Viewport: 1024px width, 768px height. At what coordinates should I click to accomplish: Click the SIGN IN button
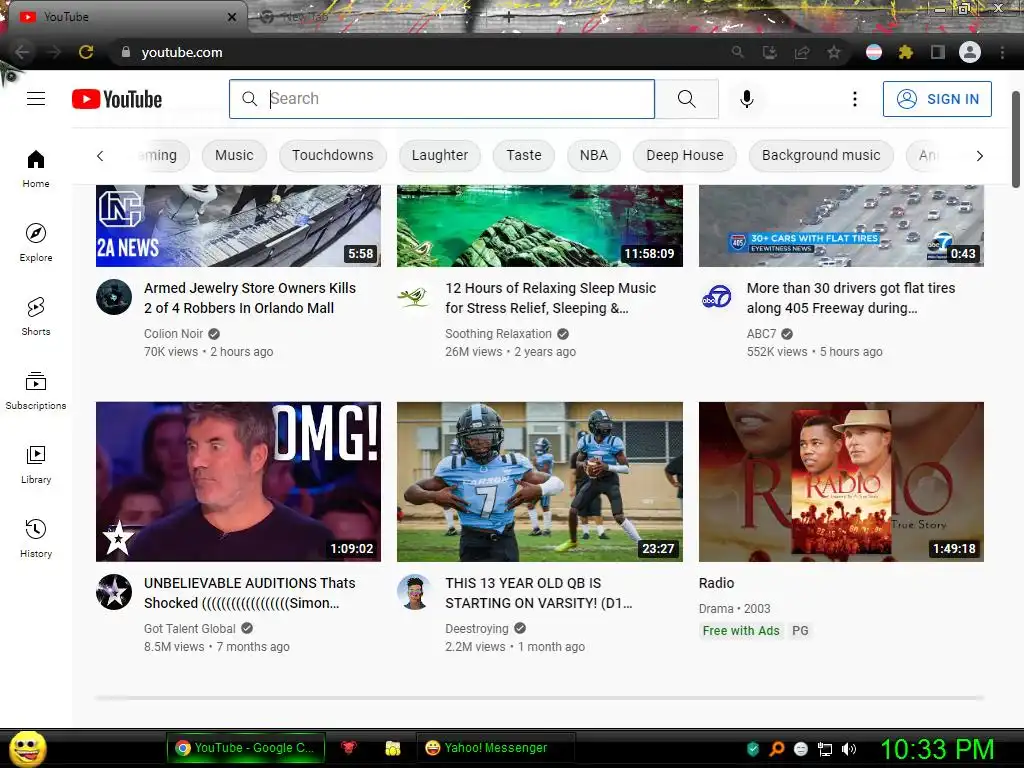tap(937, 99)
